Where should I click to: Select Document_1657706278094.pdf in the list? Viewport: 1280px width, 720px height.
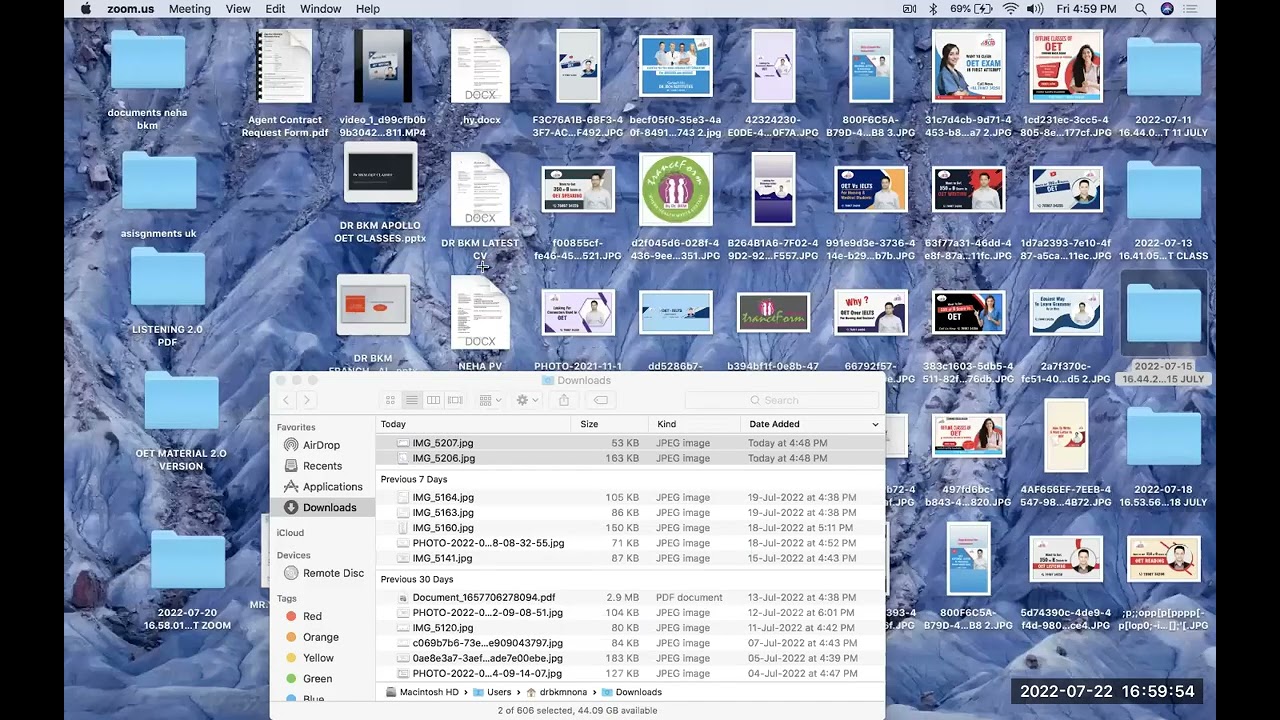coord(630,598)
